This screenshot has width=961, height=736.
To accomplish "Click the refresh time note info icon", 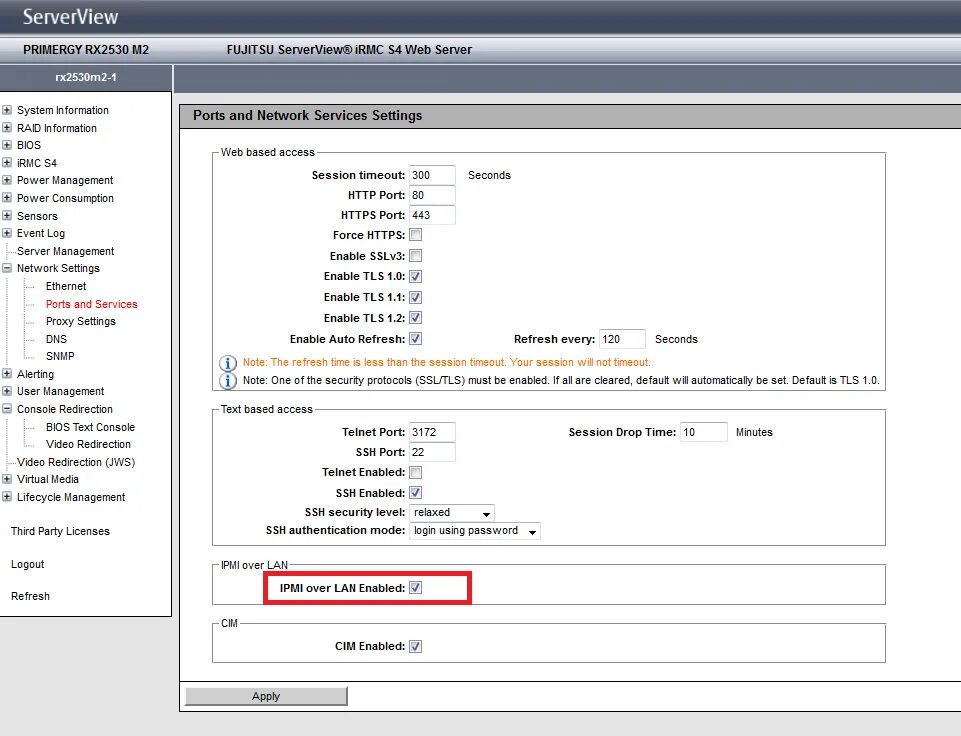I will 228,363.
